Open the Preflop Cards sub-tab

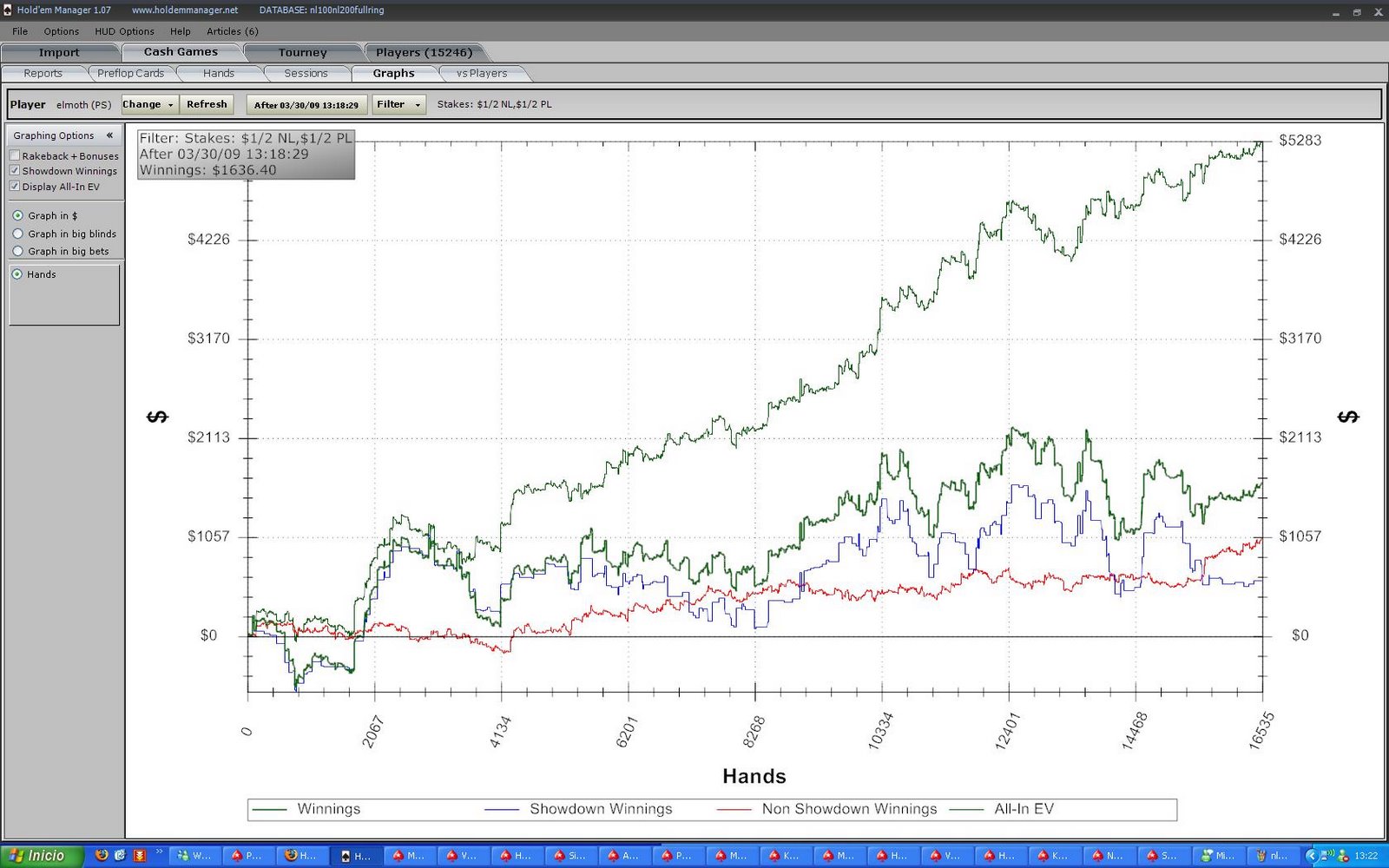(130, 74)
